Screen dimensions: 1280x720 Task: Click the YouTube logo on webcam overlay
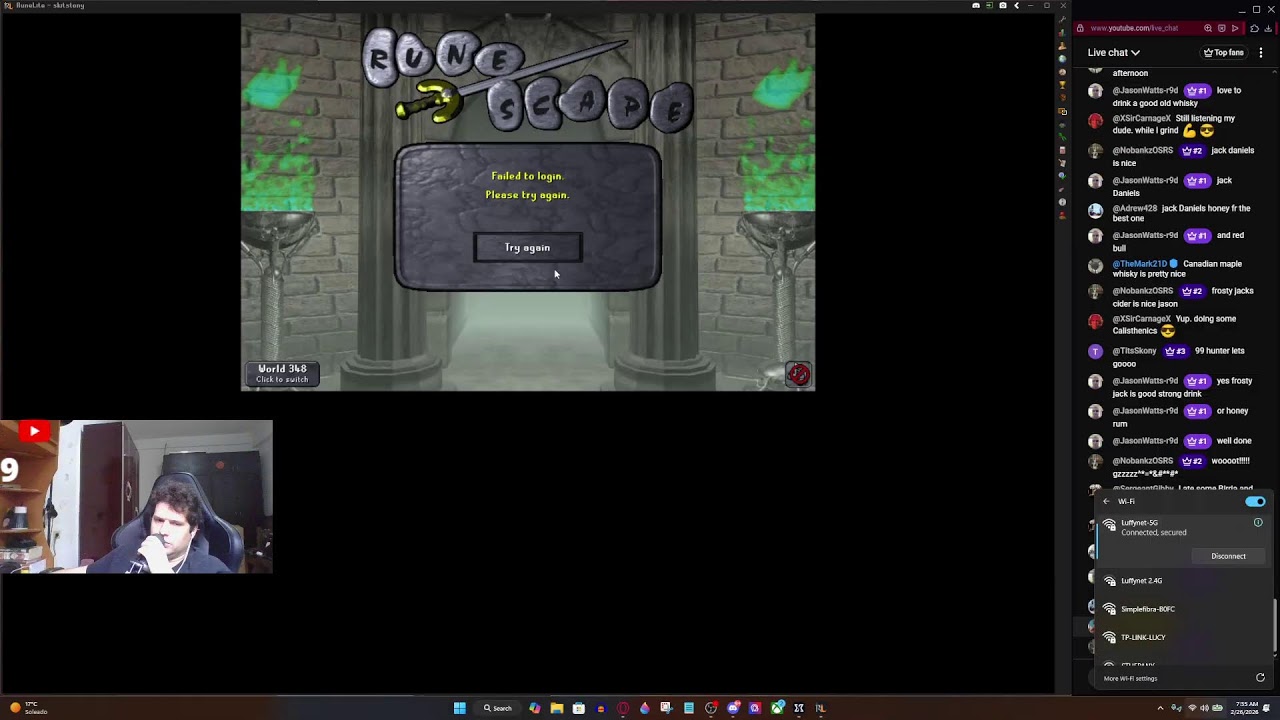coord(34,431)
